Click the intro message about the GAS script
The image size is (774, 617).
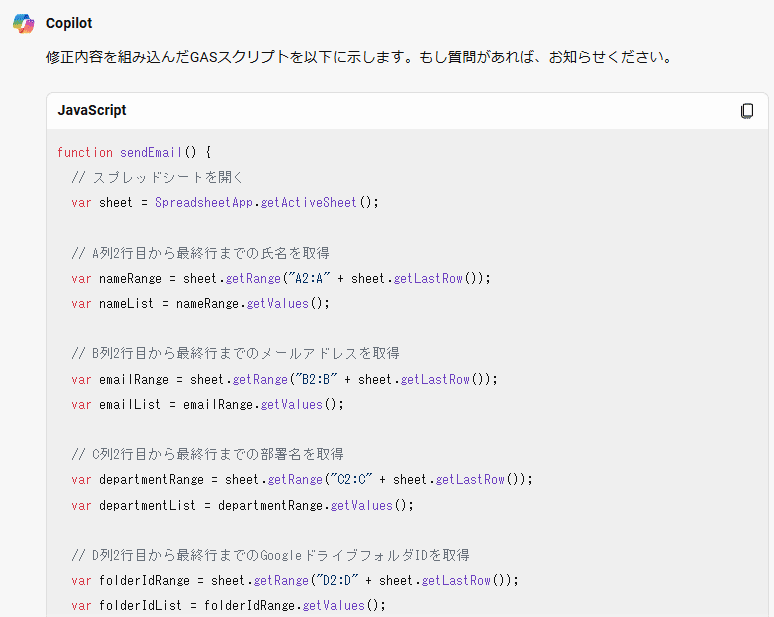click(359, 57)
